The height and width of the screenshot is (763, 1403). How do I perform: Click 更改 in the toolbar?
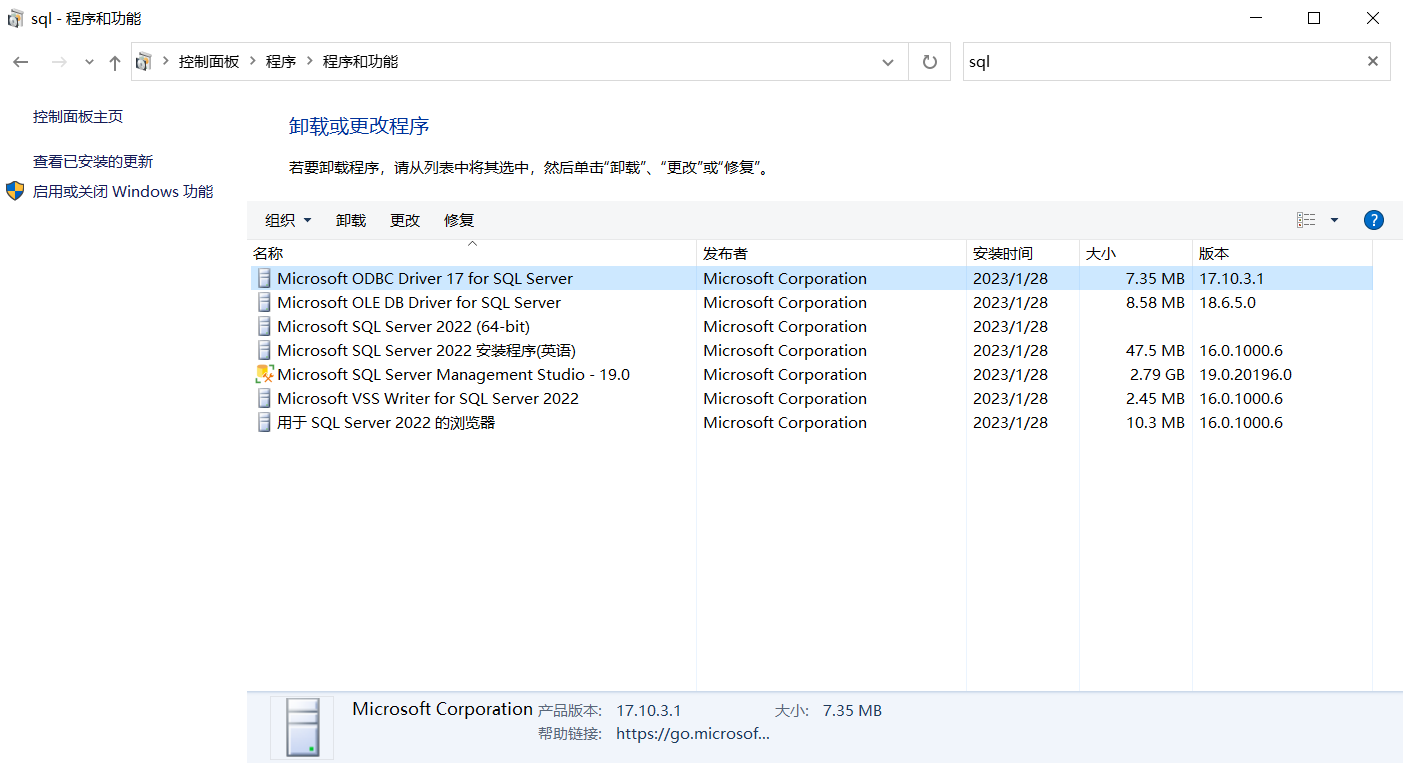405,220
